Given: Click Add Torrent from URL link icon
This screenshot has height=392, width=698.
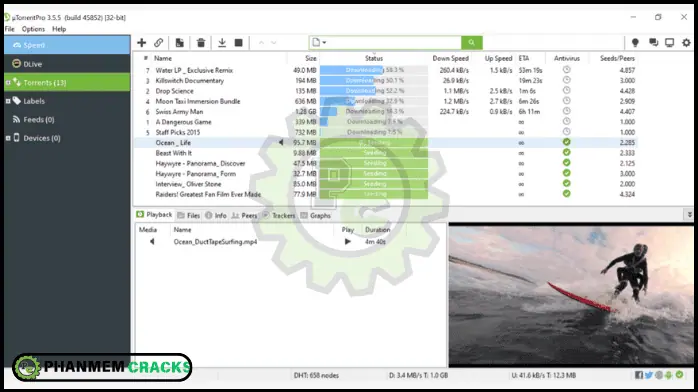Looking at the screenshot, I should tap(158, 43).
